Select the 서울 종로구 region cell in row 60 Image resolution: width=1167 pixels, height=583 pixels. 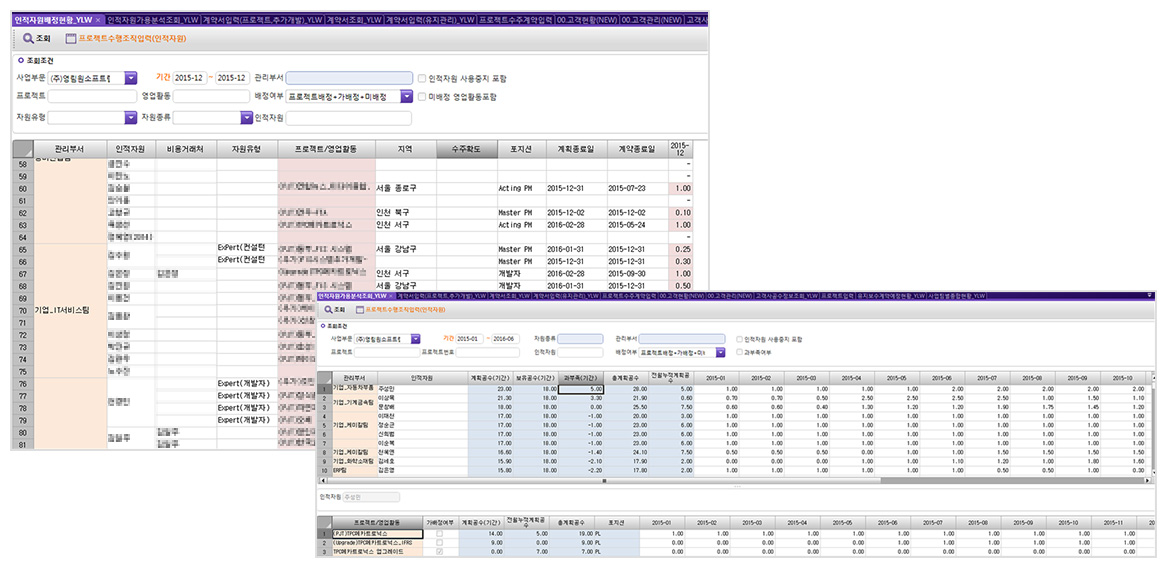[x=406, y=188]
